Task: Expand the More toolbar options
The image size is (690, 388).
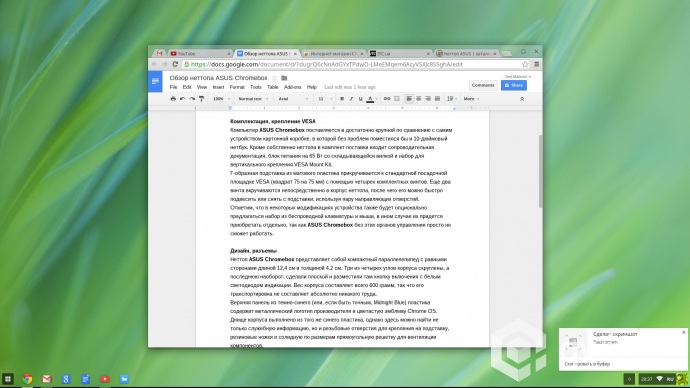Action: pos(471,99)
